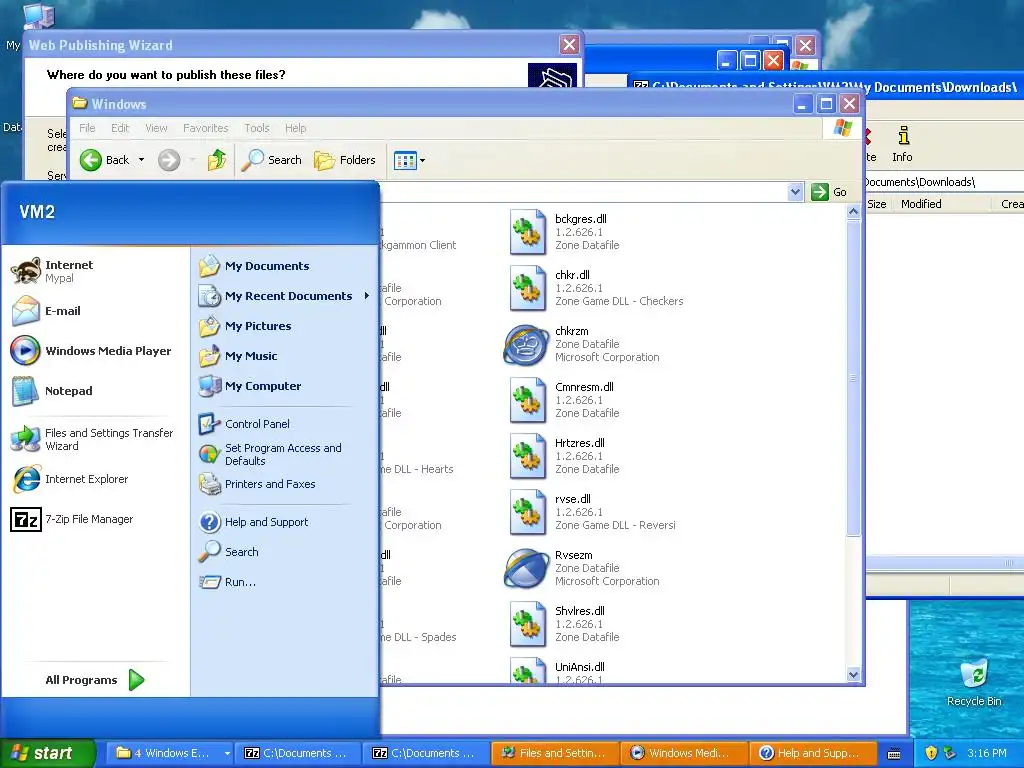Select Cmnresm.dll file
This screenshot has height=768, width=1024.
[565, 400]
